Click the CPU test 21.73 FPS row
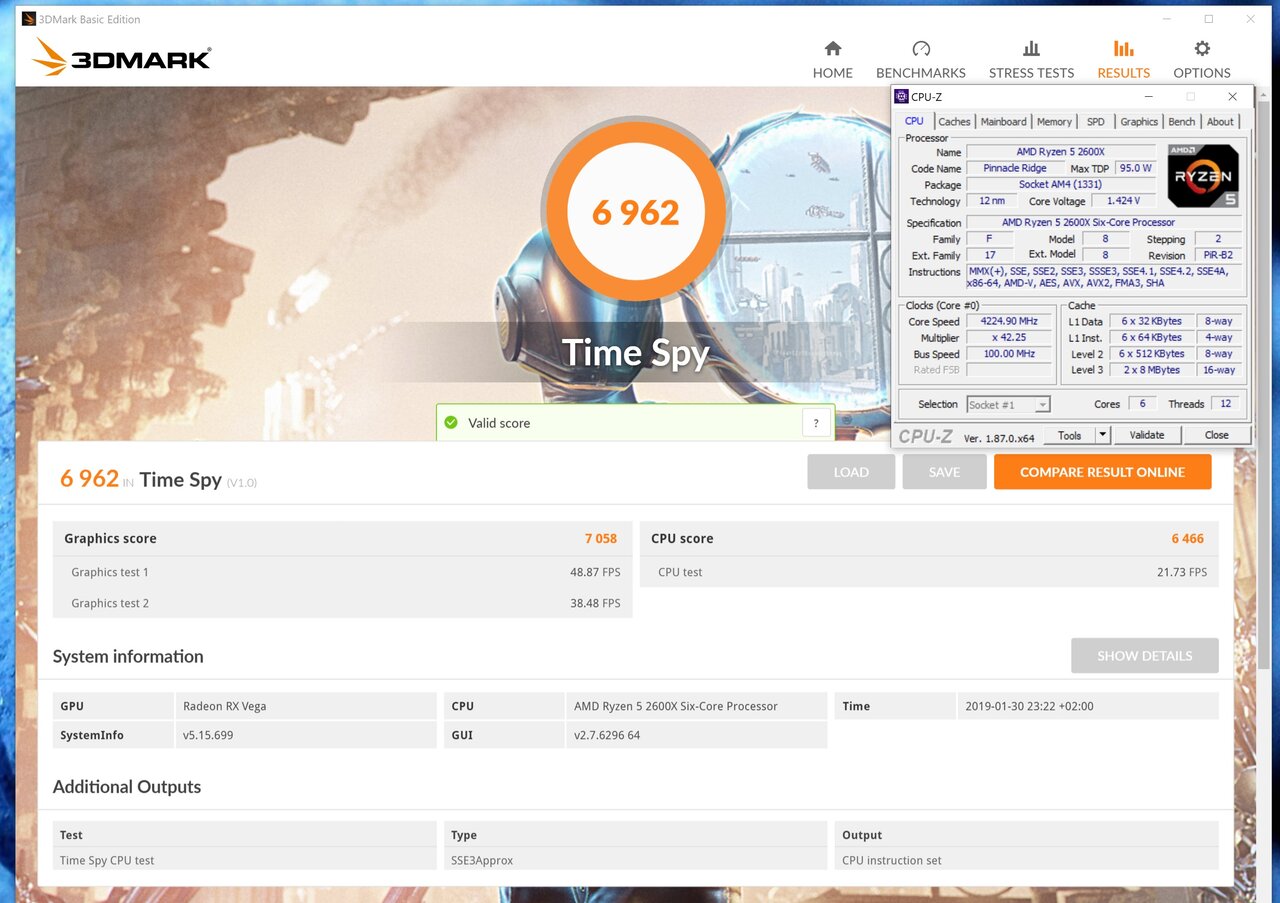Viewport: 1280px width, 903px height. point(929,572)
